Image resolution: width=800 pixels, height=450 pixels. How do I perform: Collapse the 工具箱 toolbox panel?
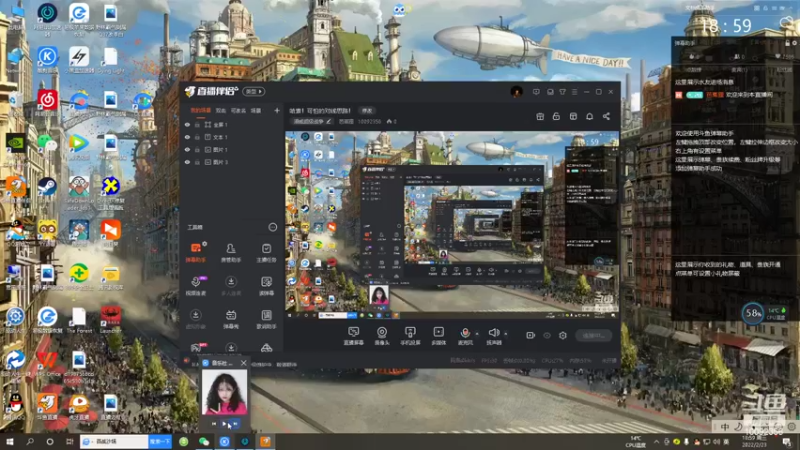point(272,227)
